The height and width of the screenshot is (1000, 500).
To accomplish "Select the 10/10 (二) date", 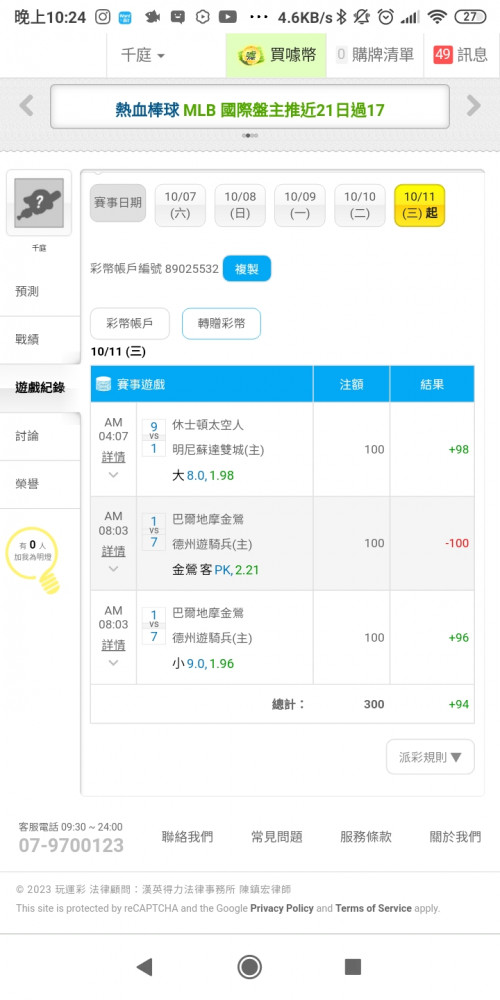I will [x=360, y=205].
